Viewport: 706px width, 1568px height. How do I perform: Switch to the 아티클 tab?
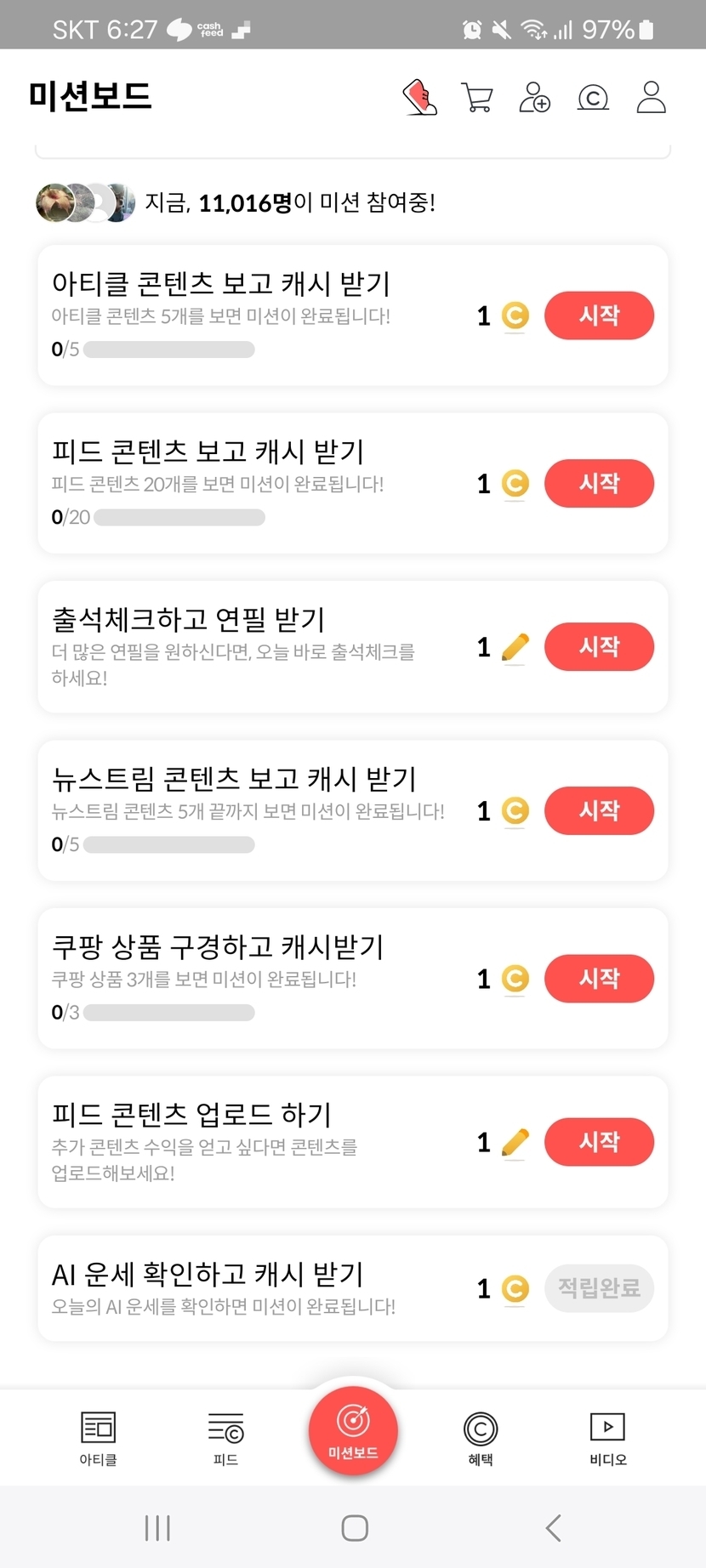[98, 1437]
